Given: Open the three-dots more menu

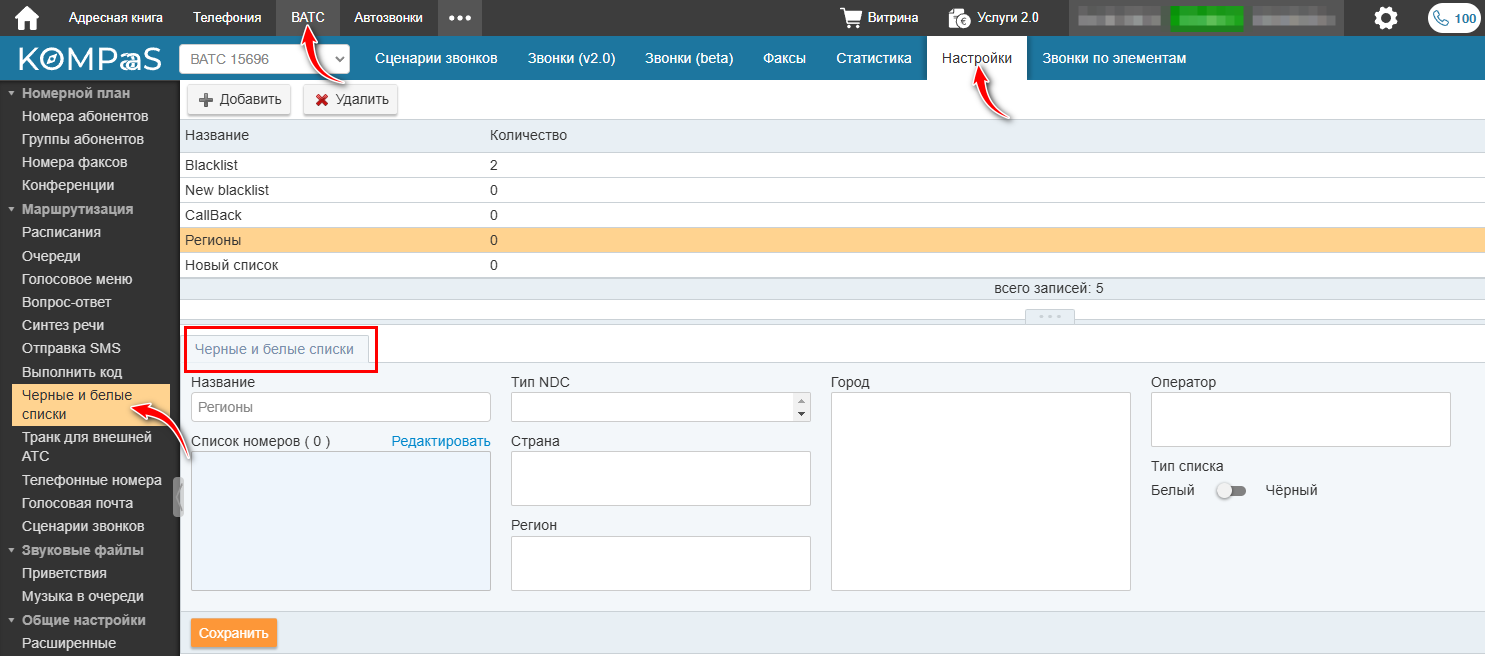Looking at the screenshot, I should 459,18.
